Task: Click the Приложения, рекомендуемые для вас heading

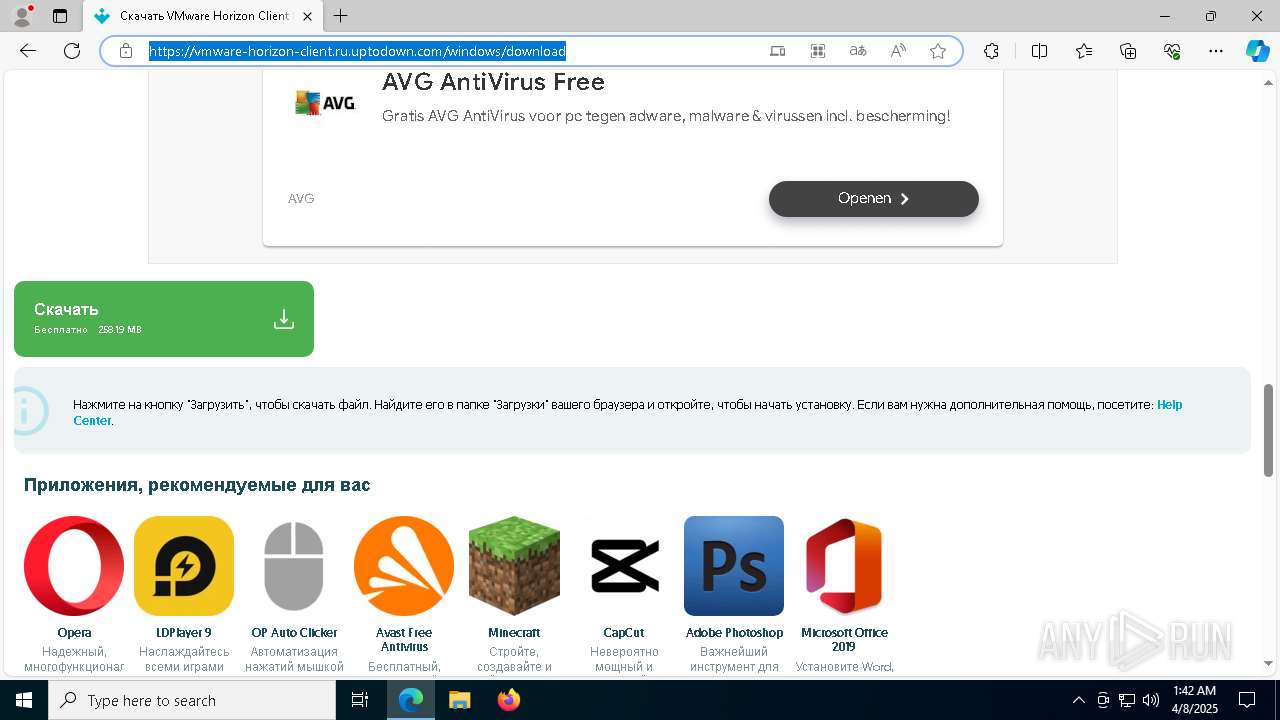Action: (x=197, y=485)
